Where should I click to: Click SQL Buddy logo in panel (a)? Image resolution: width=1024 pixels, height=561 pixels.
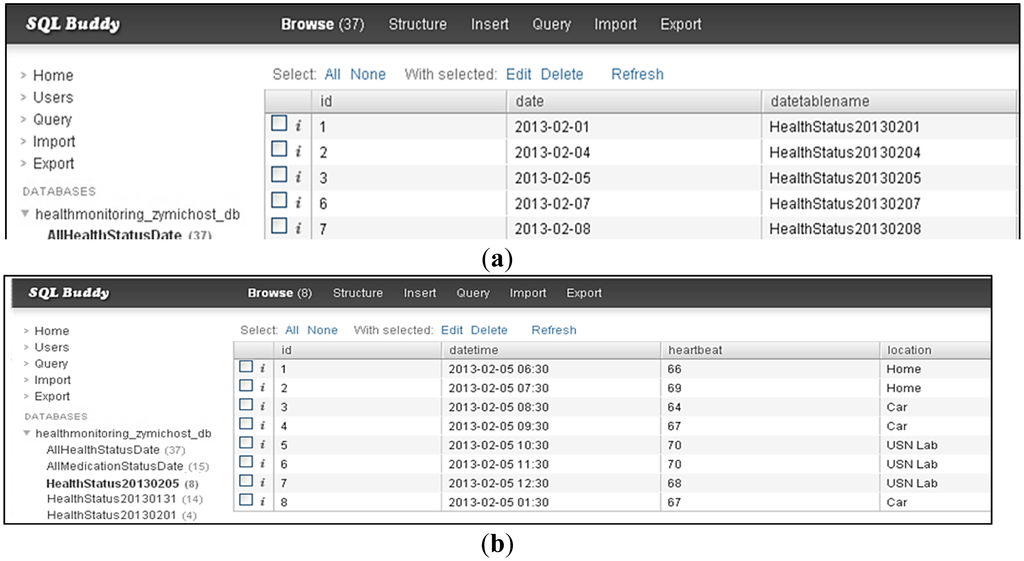[x=73, y=24]
